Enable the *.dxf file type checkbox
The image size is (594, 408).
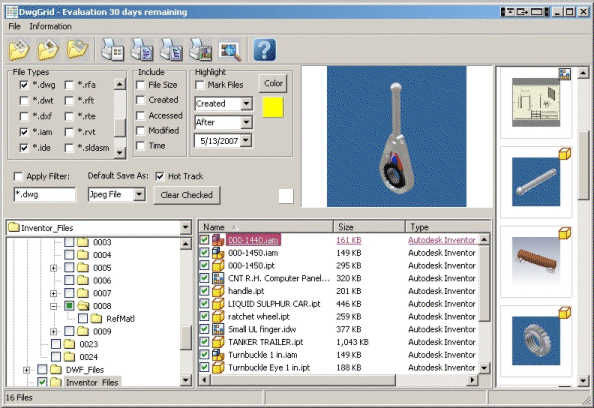click(x=24, y=116)
